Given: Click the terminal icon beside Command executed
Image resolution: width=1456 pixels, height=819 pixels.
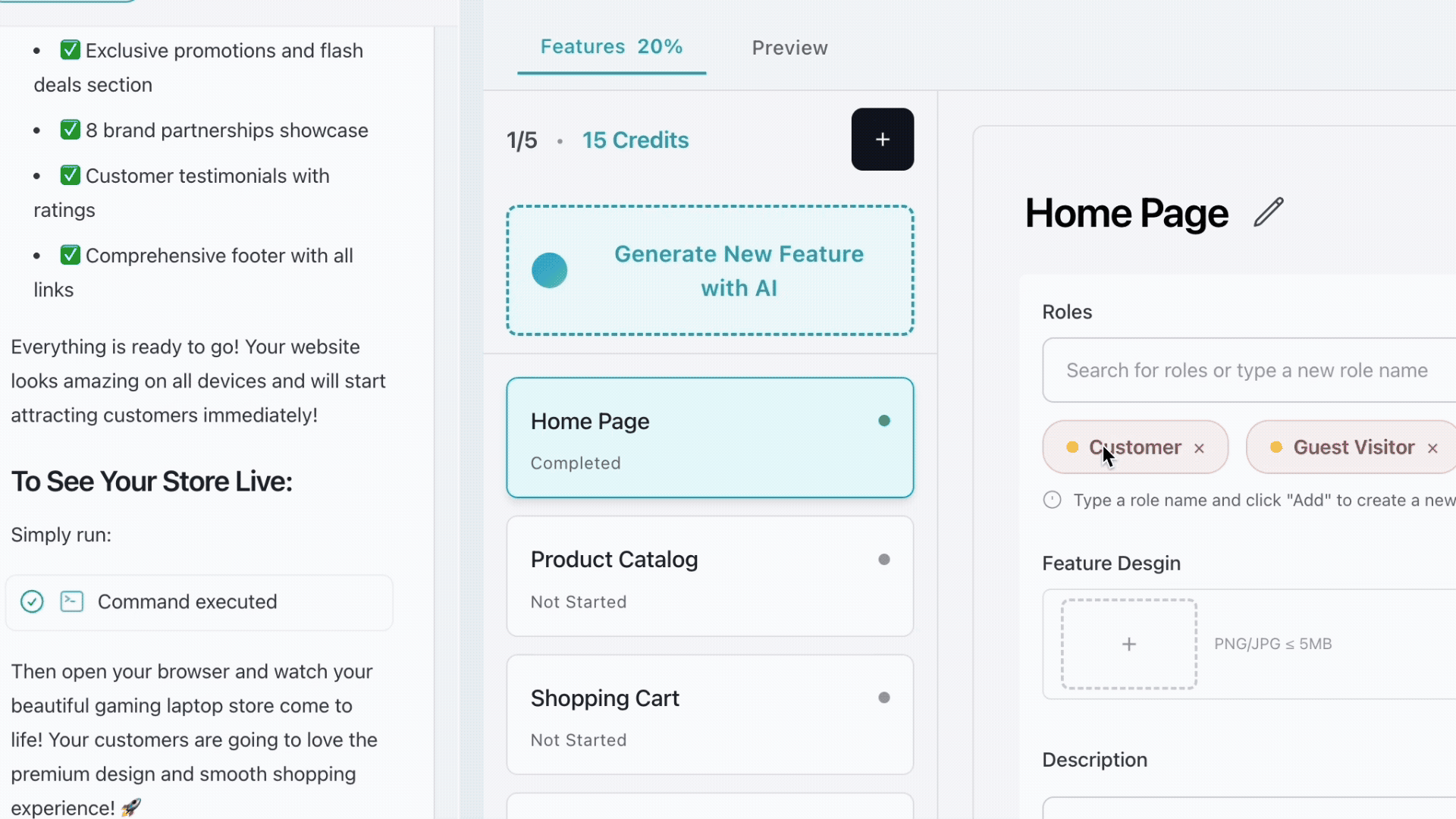Looking at the screenshot, I should tap(71, 601).
